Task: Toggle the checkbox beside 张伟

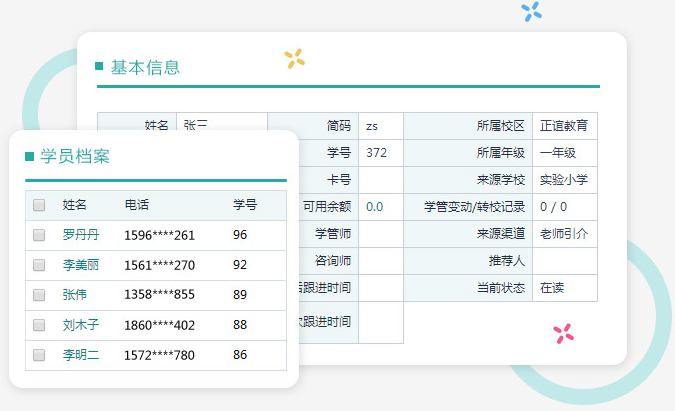Action: (x=39, y=295)
